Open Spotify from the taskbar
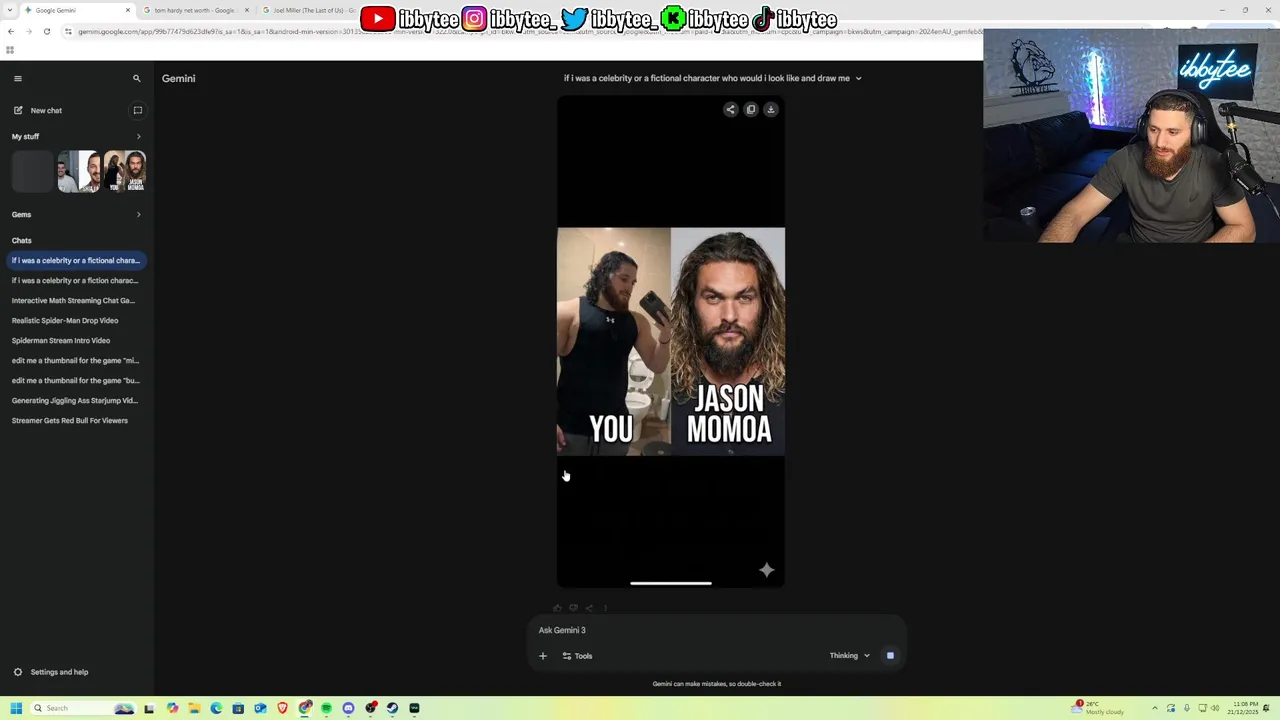 click(326, 708)
